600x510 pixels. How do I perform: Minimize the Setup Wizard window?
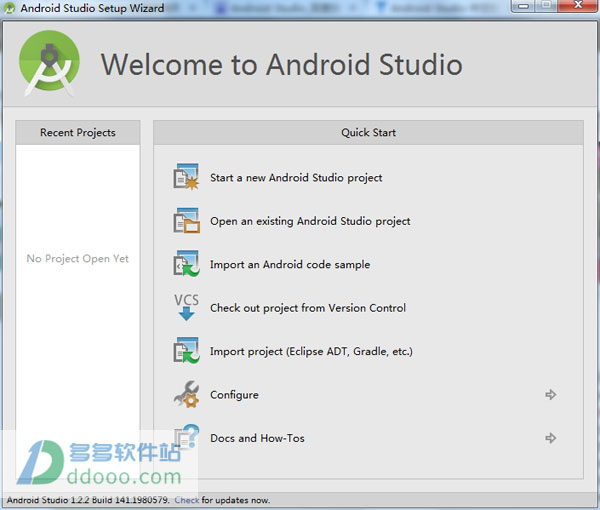click(x=523, y=5)
